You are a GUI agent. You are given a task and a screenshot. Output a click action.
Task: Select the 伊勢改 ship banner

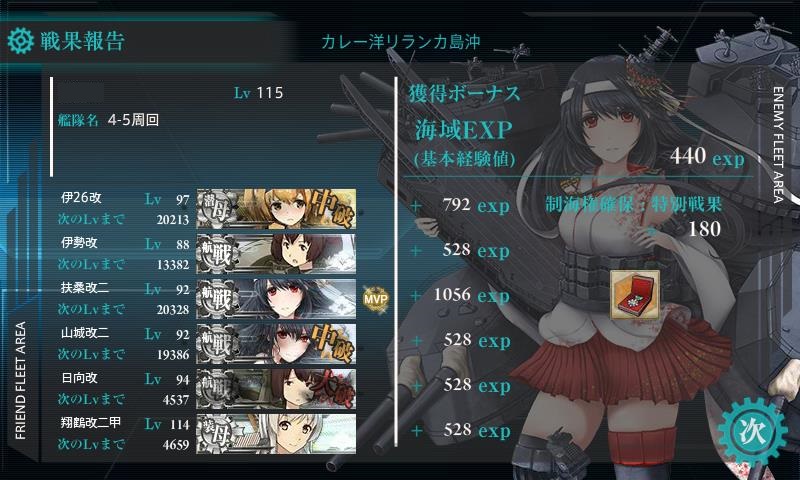coord(276,254)
